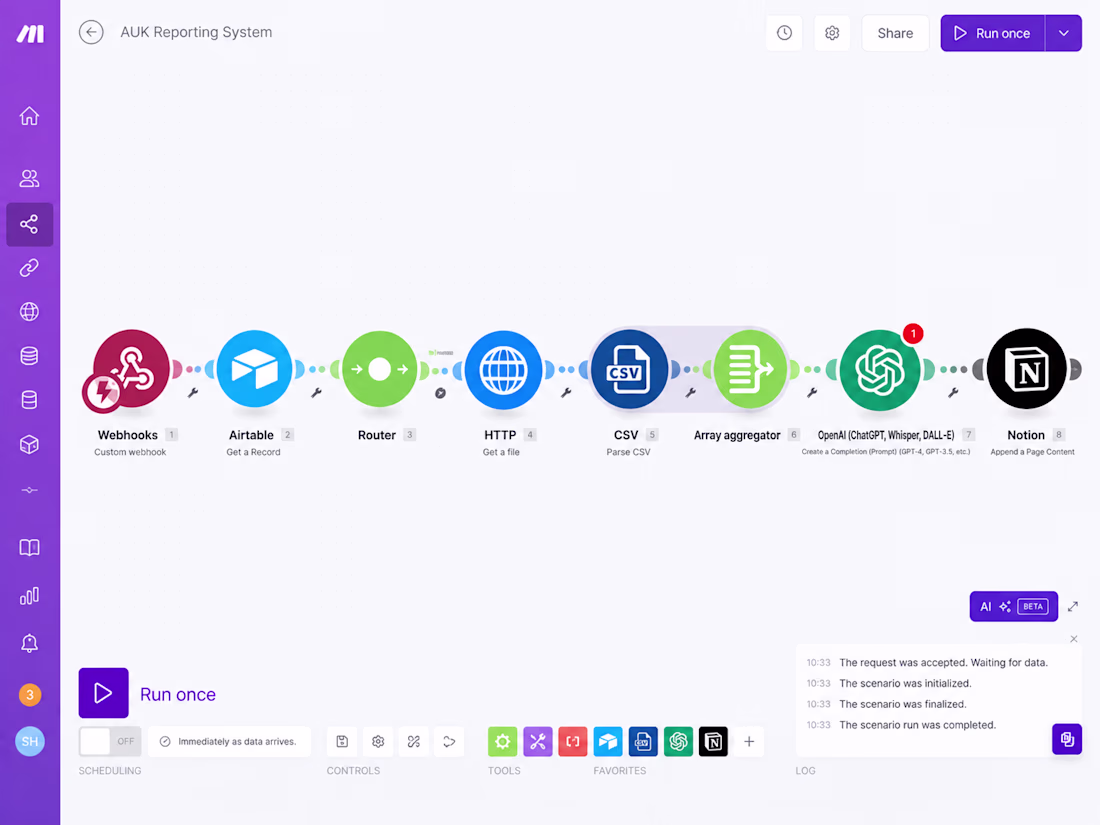Image resolution: width=1100 pixels, height=825 pixels.
Task: Open Scenarios in the left sidebar
Action: pos(29,224)
